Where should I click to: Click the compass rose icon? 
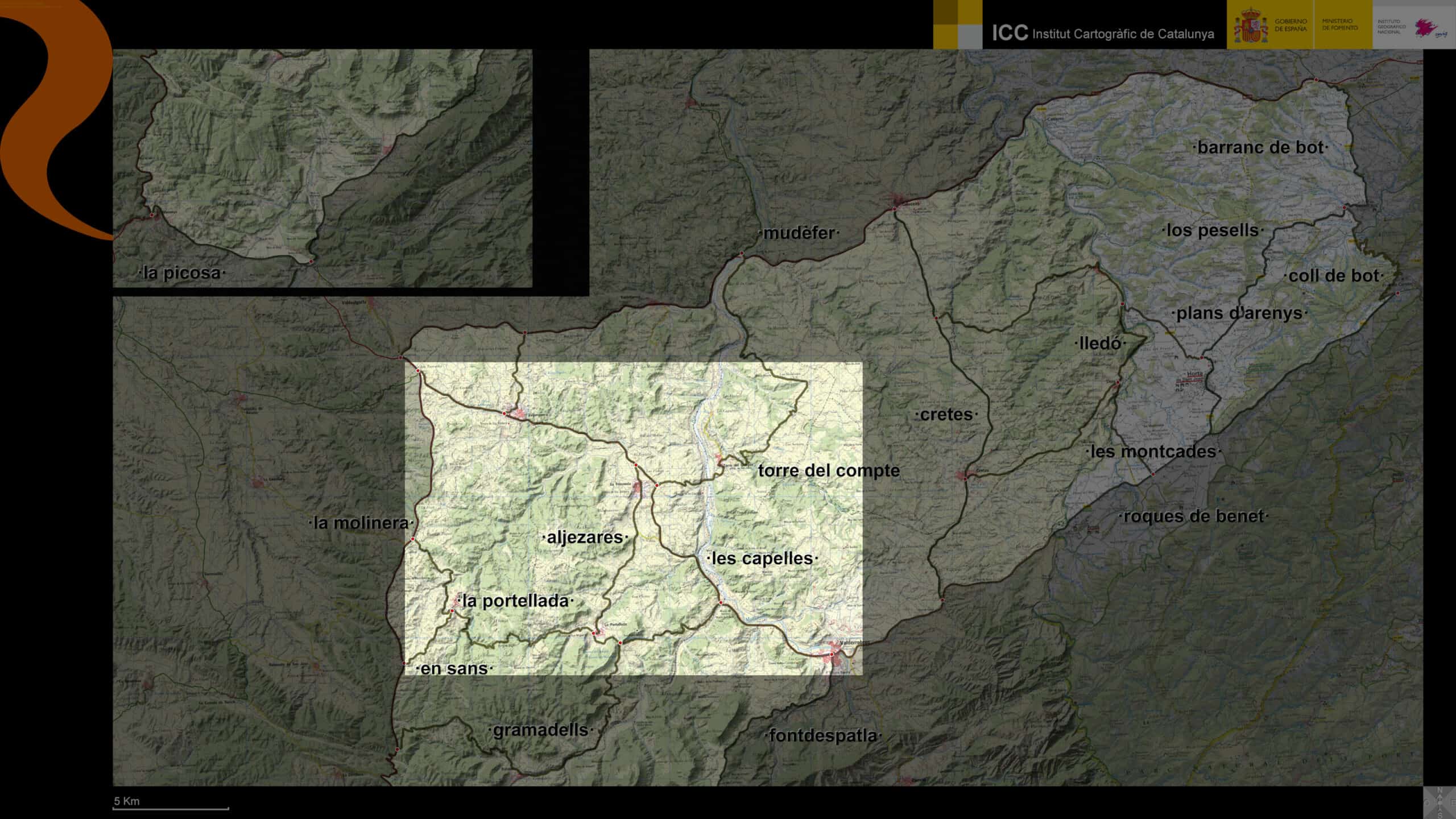(1439, 803)
